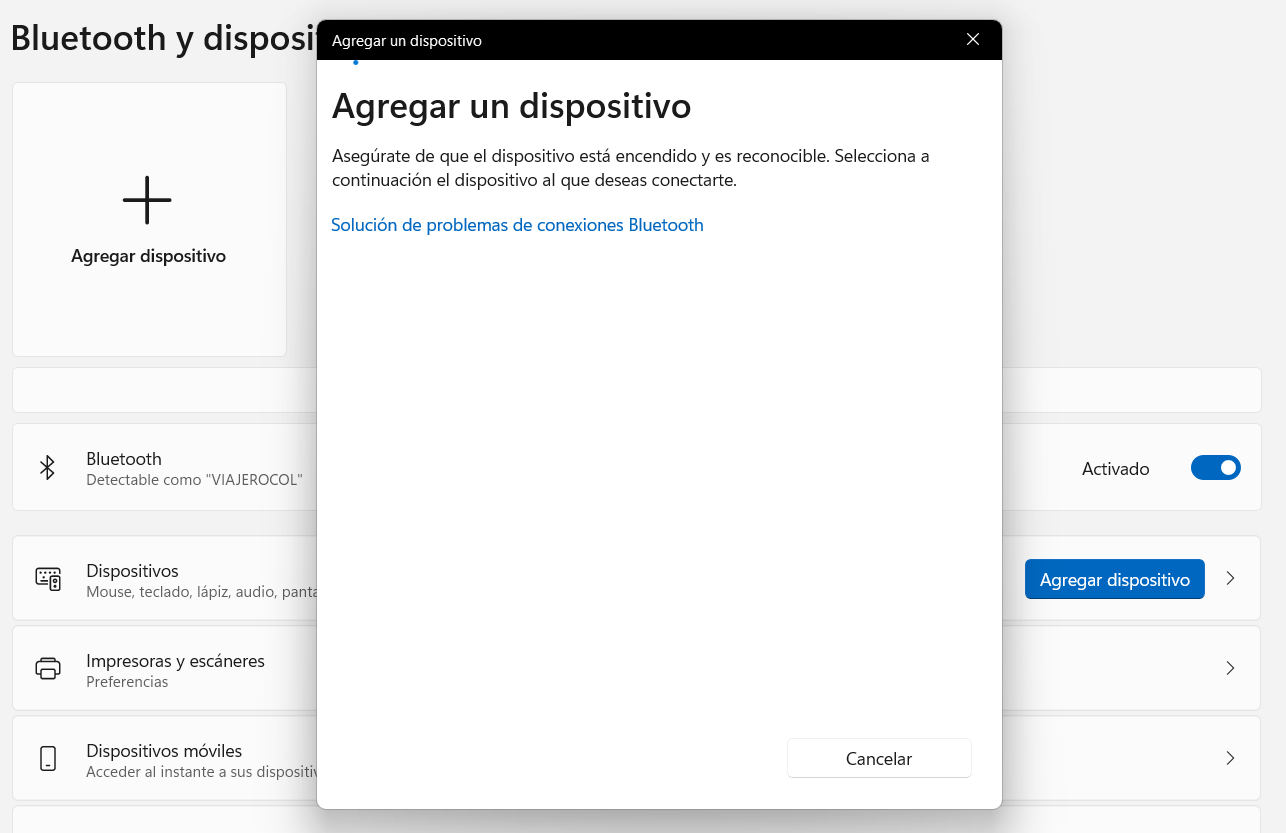1286x833 pixels.
Task: Click the Cancelar button in the dialog
Action: point(879,758)
